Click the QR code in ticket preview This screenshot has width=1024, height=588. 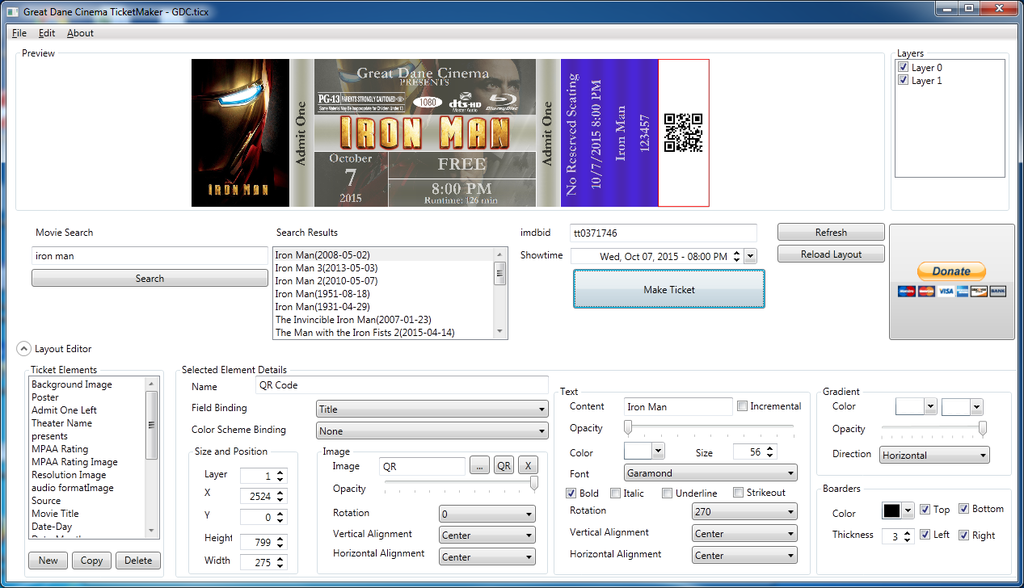(x=683, y=133)
